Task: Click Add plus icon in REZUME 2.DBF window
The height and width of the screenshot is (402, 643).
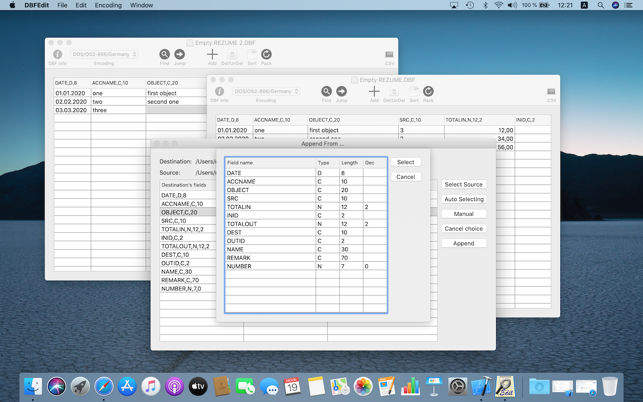Action: tap(212, 54)
